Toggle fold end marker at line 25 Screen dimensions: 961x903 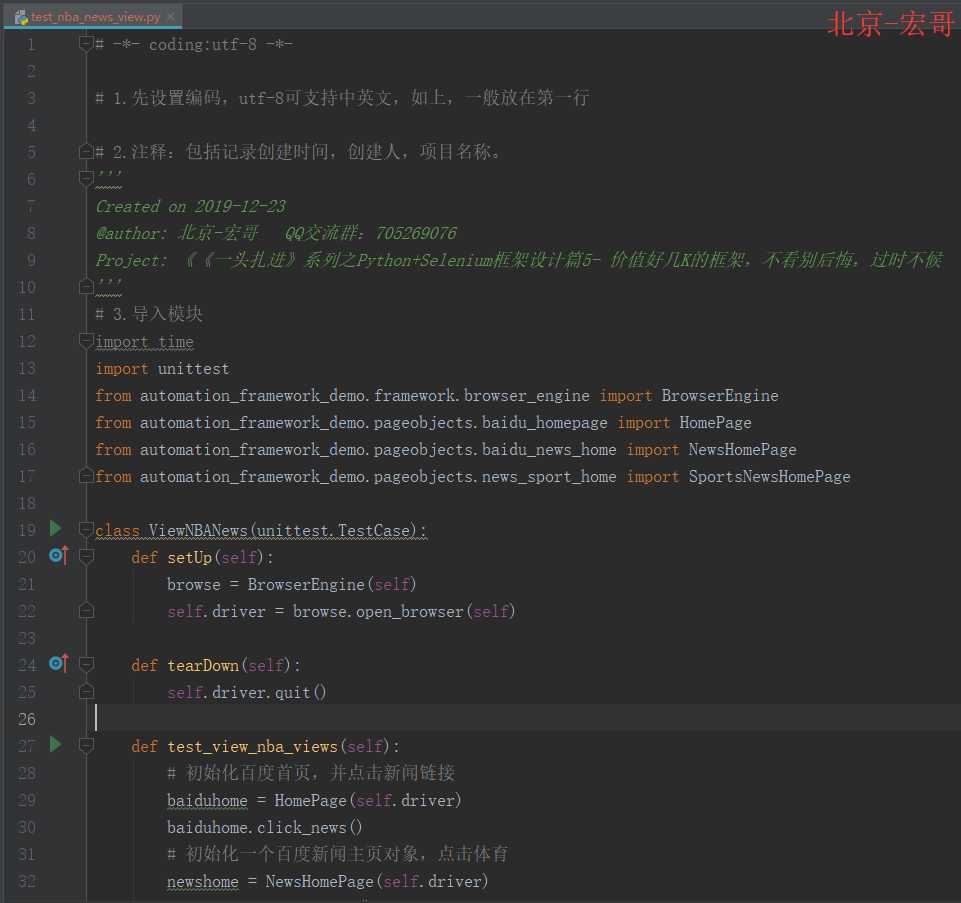pyautogui.click(x=86, y=691)
